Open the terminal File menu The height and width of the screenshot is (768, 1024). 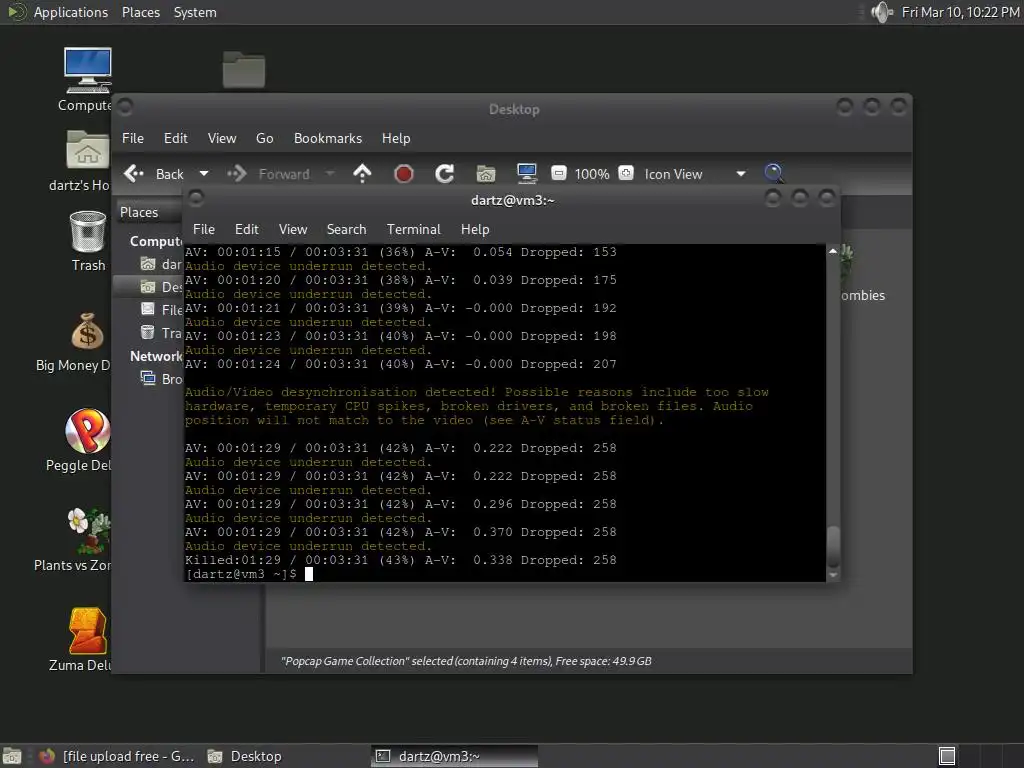pyautogui.click(x=204, y=229)
